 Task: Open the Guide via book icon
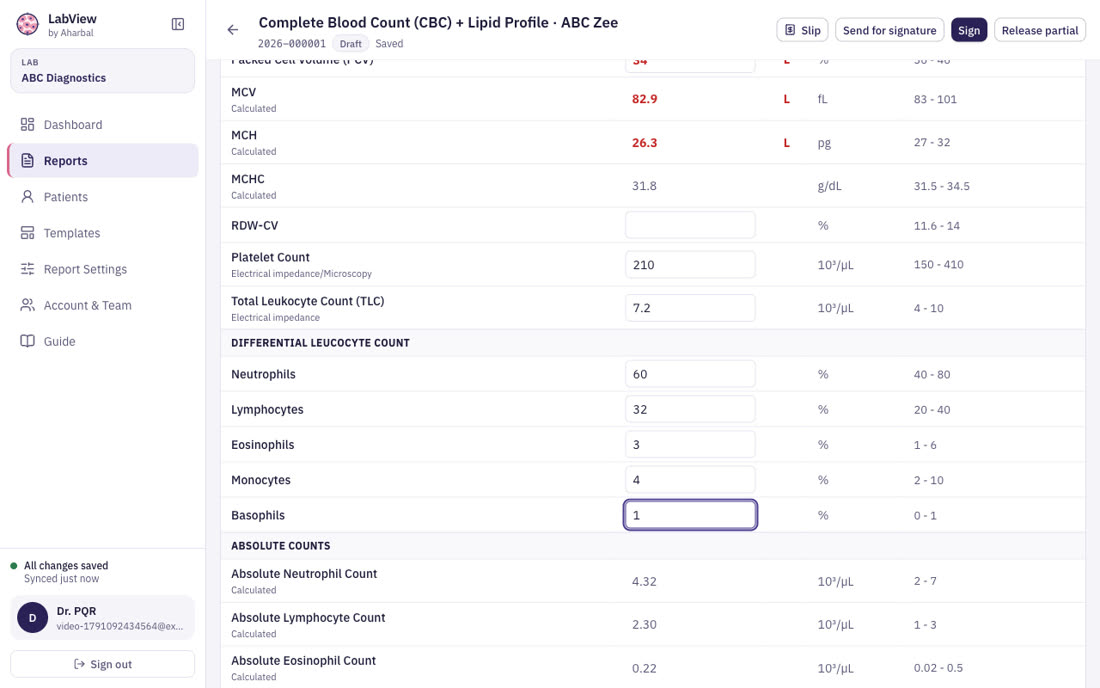(x=27, y=342)
